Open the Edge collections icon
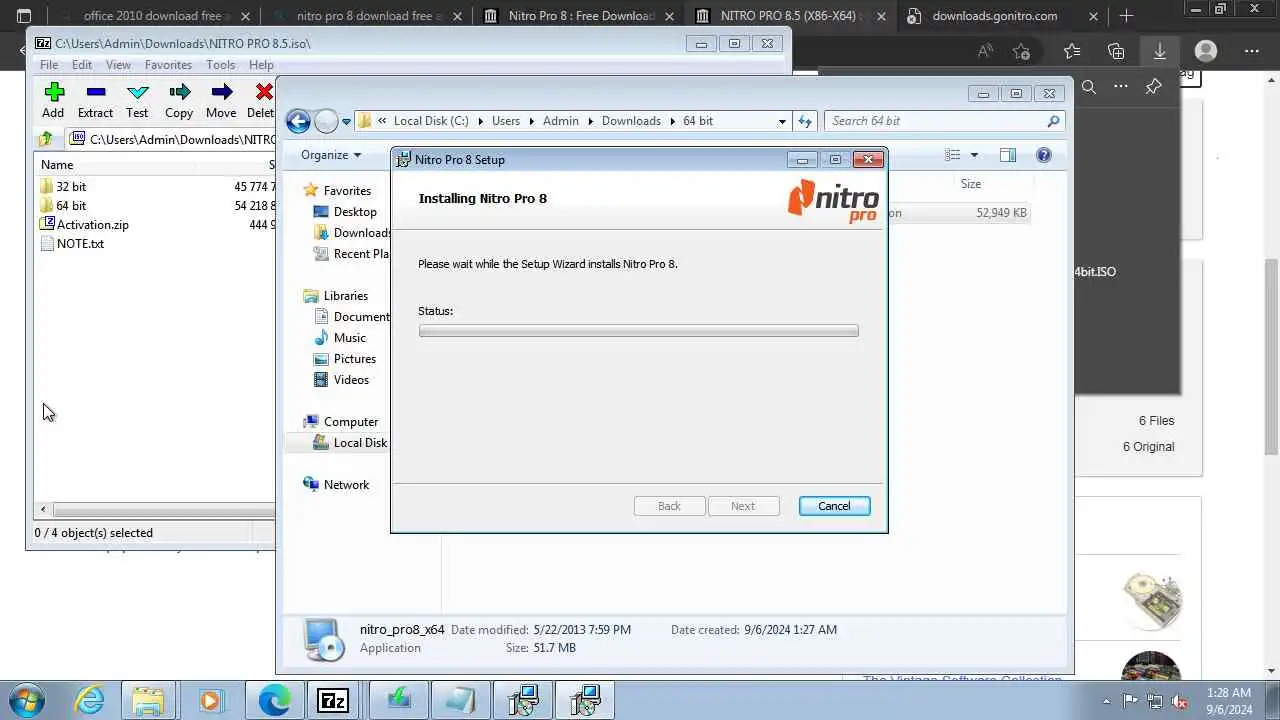Viewport: 1280px width, 720px height. click(1116, 51)
